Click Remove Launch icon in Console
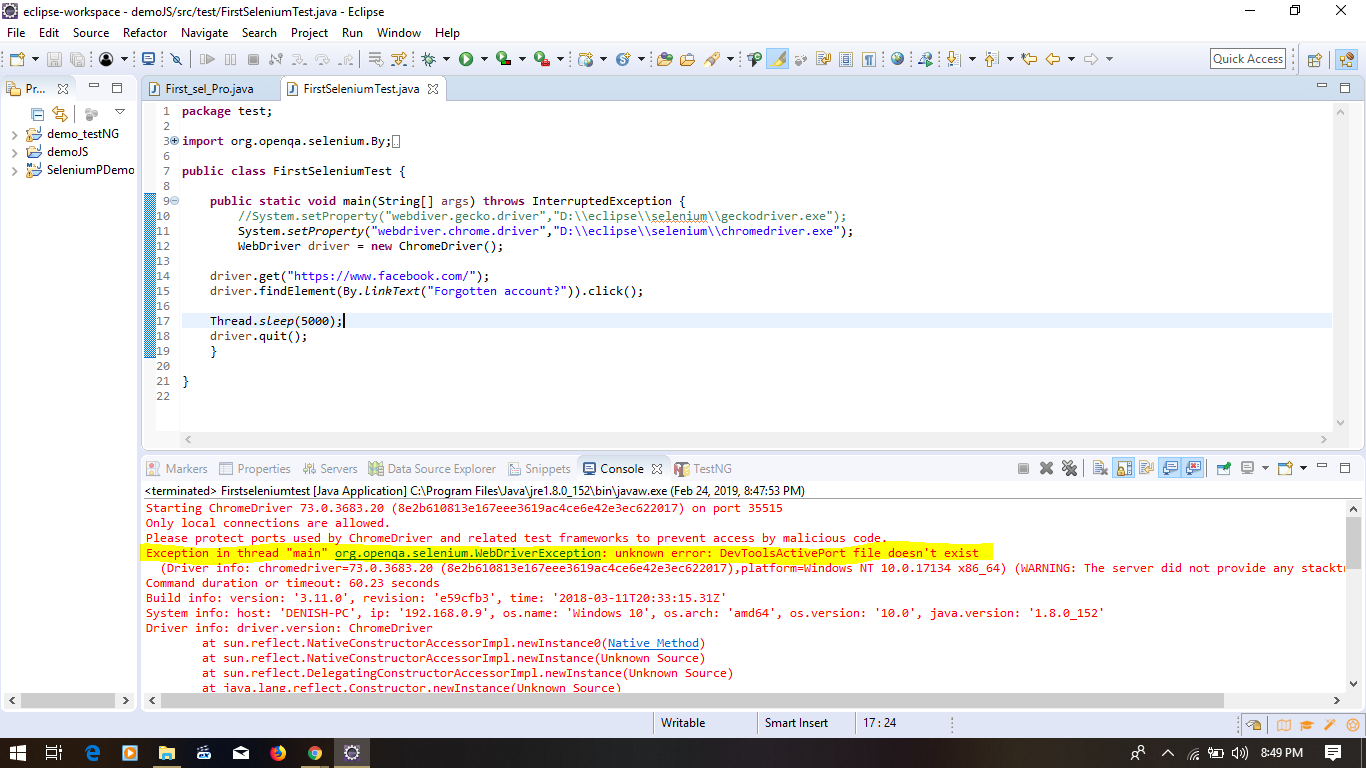This screenshot has width=1366, height=768. (1046, 468)
